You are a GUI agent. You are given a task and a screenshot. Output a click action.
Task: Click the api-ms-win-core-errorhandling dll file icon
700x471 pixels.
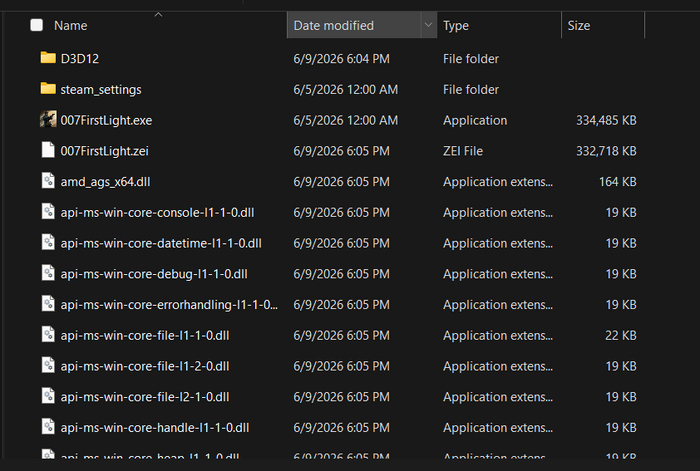[48, 304]
